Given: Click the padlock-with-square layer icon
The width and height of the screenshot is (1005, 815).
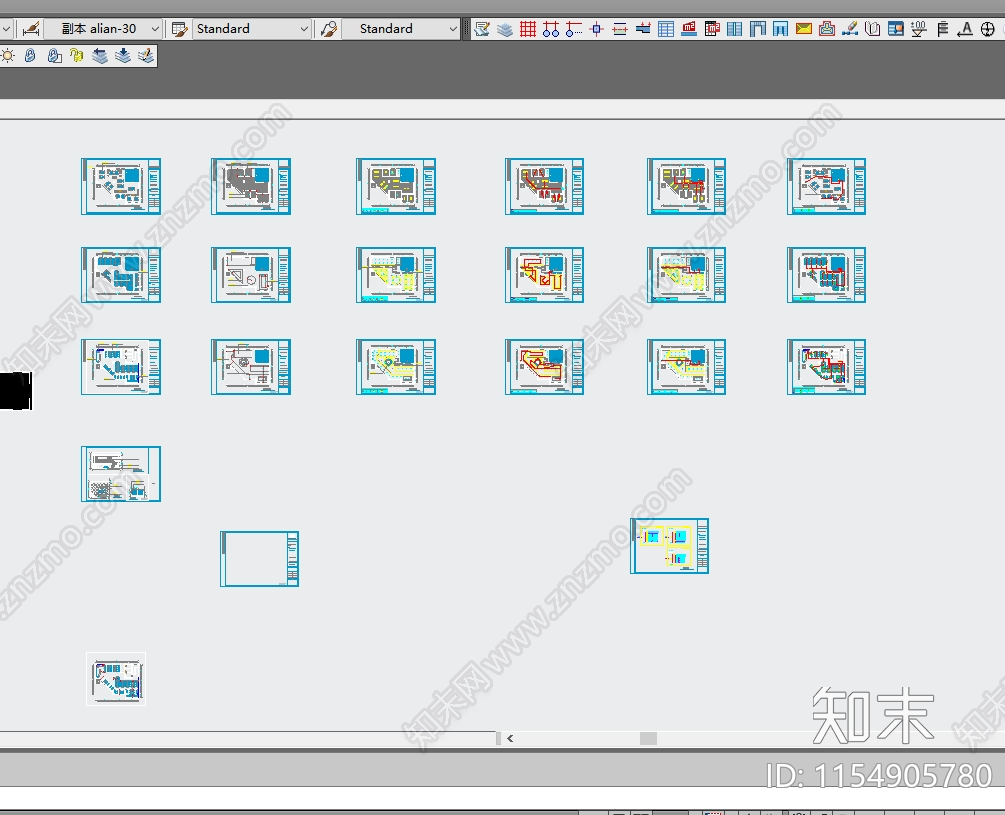Looking at the screenshot, I should pos(54,56).
